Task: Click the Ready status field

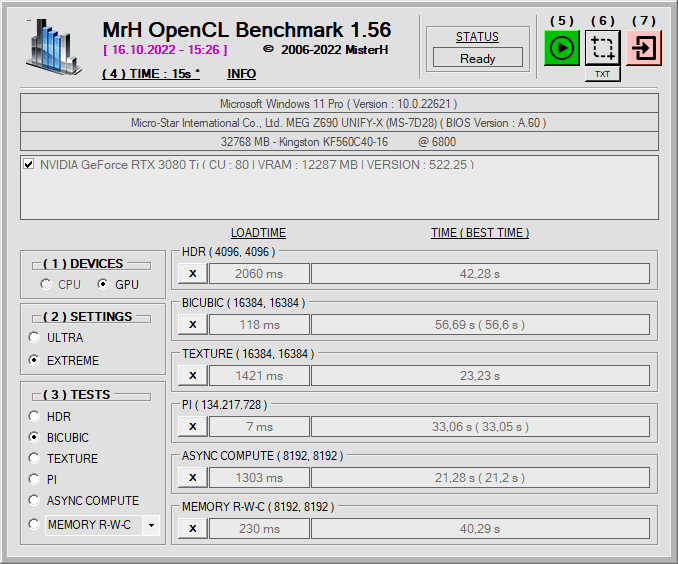Action: 478,58
